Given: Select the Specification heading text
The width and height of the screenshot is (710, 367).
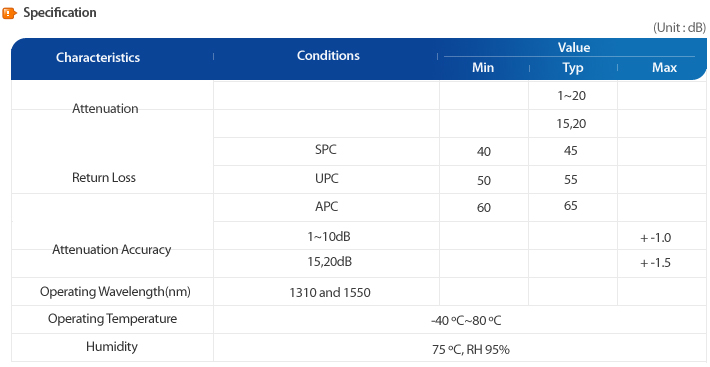Looking at the screenshot, I should pos(60,13).
